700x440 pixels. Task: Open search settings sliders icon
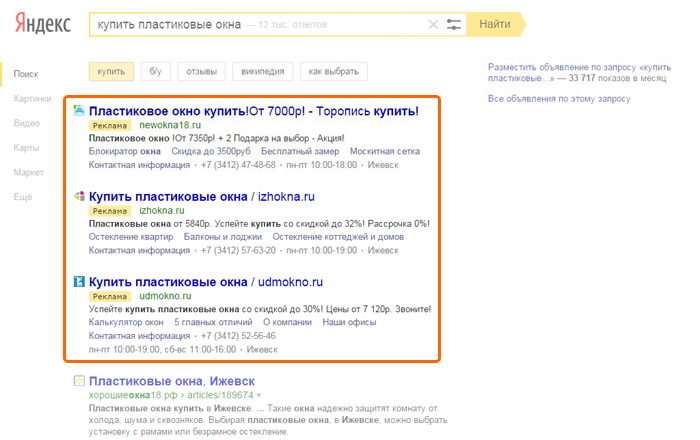[x=454, y=25]
